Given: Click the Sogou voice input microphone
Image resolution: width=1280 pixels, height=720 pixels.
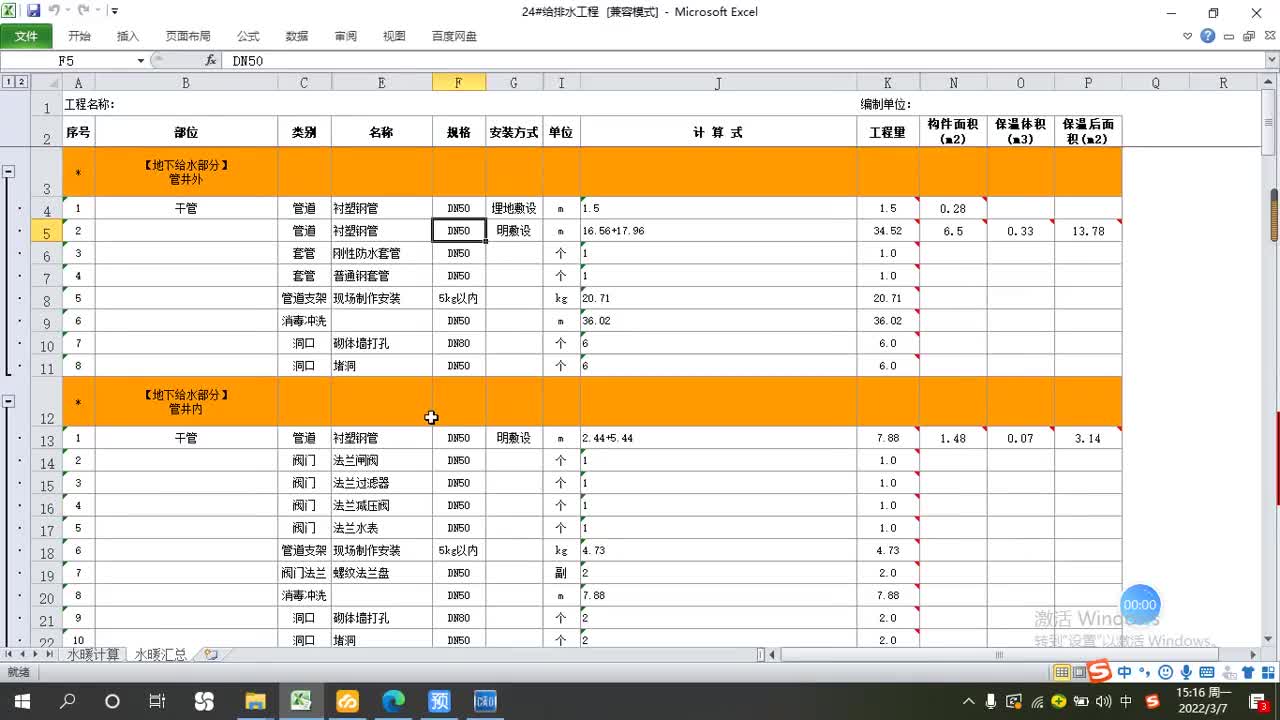Looking at the screenshot, I should click(x=1186, y=672).
